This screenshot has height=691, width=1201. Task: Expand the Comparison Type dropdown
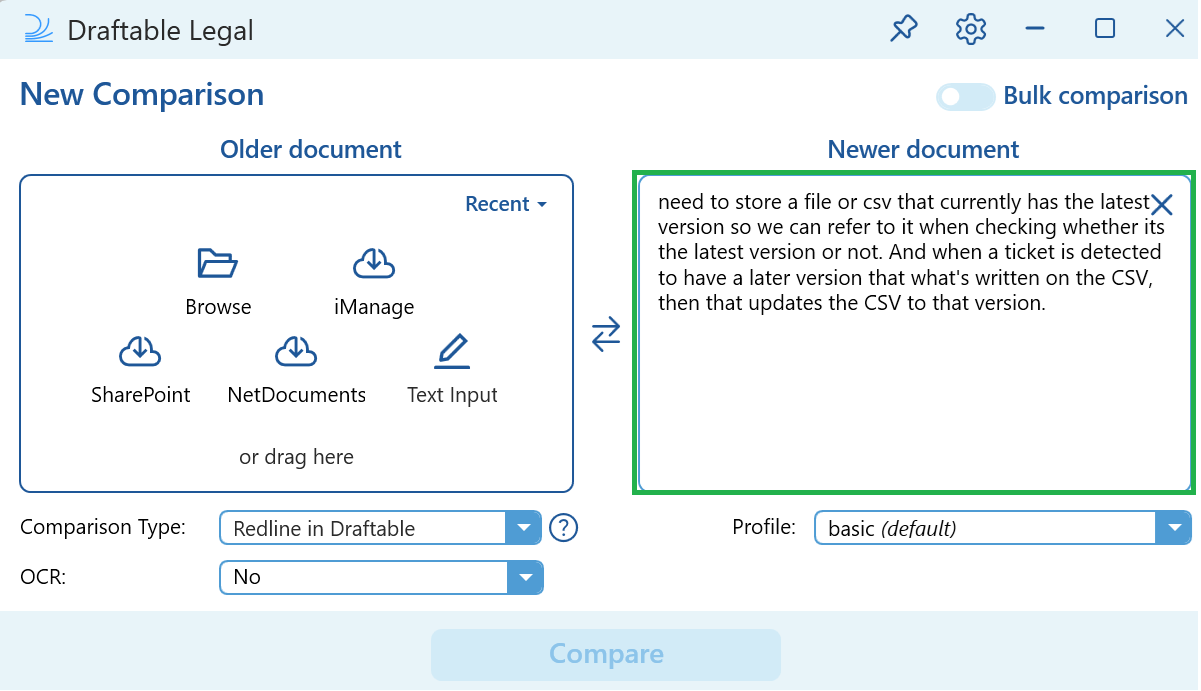click(x=524, y=527)
